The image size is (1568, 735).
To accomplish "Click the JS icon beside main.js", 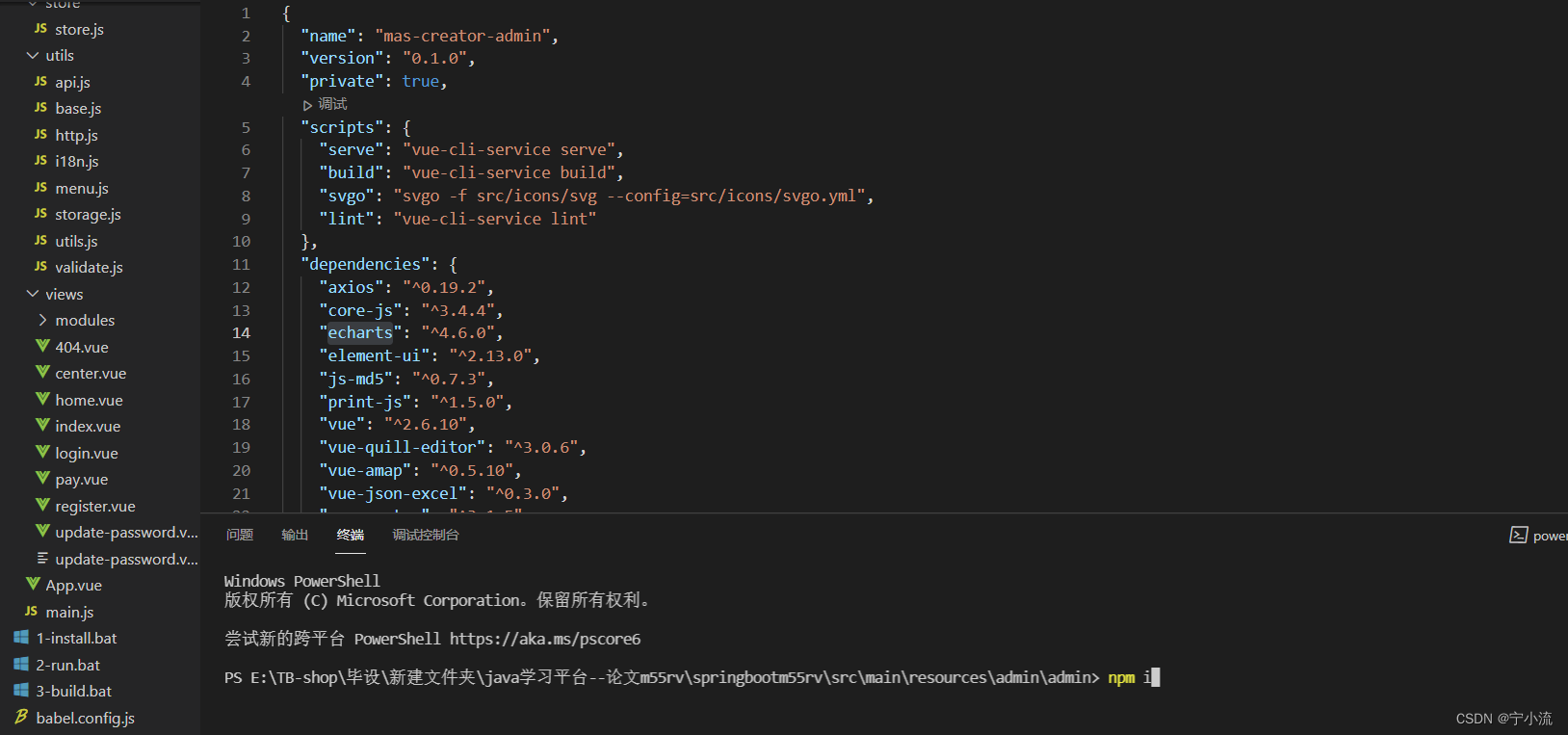I will 31,612.
